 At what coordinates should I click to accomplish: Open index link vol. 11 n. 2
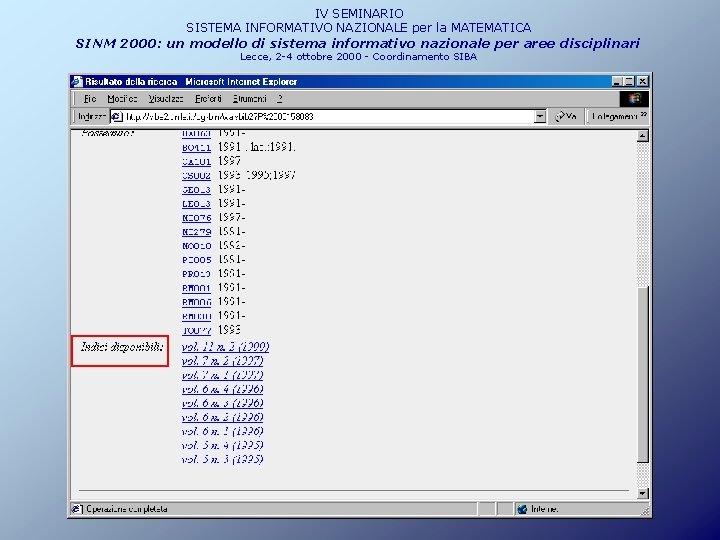pyautogui.click(x=225, y=347)
